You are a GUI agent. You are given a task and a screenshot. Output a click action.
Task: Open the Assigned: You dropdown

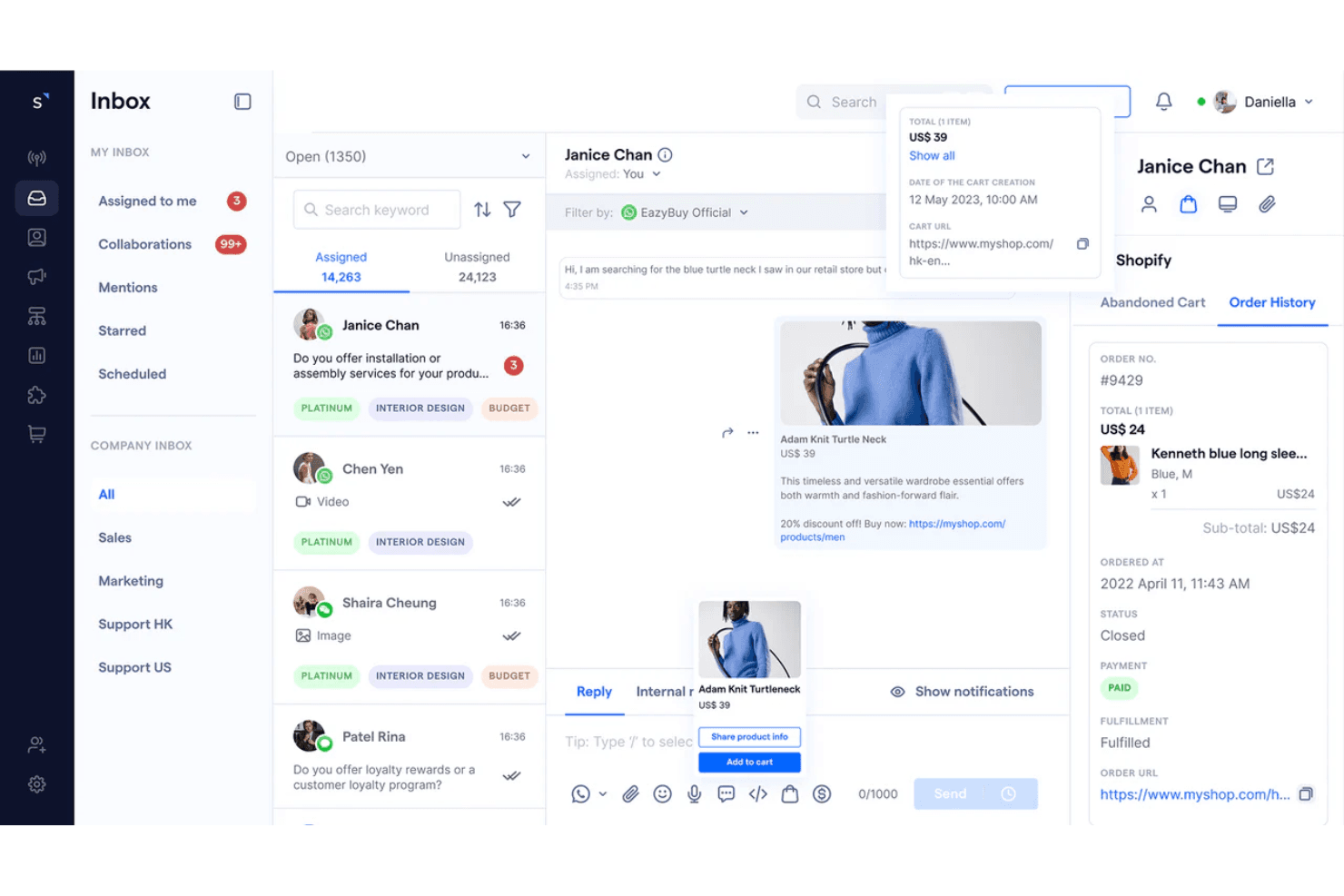point(613,174)
